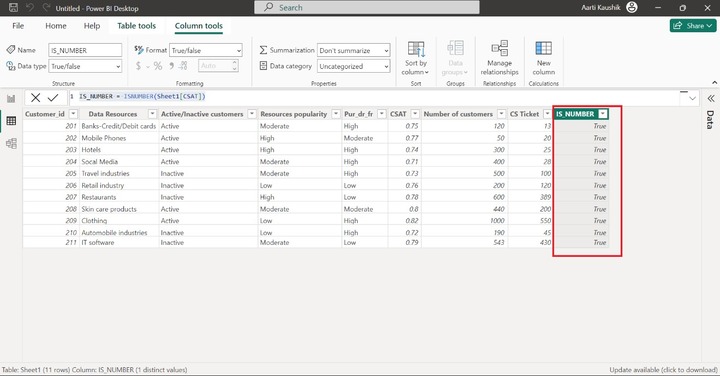Expand the Data type dropdown
Viewport: 720px width, 376px height.
coord(85,66)
